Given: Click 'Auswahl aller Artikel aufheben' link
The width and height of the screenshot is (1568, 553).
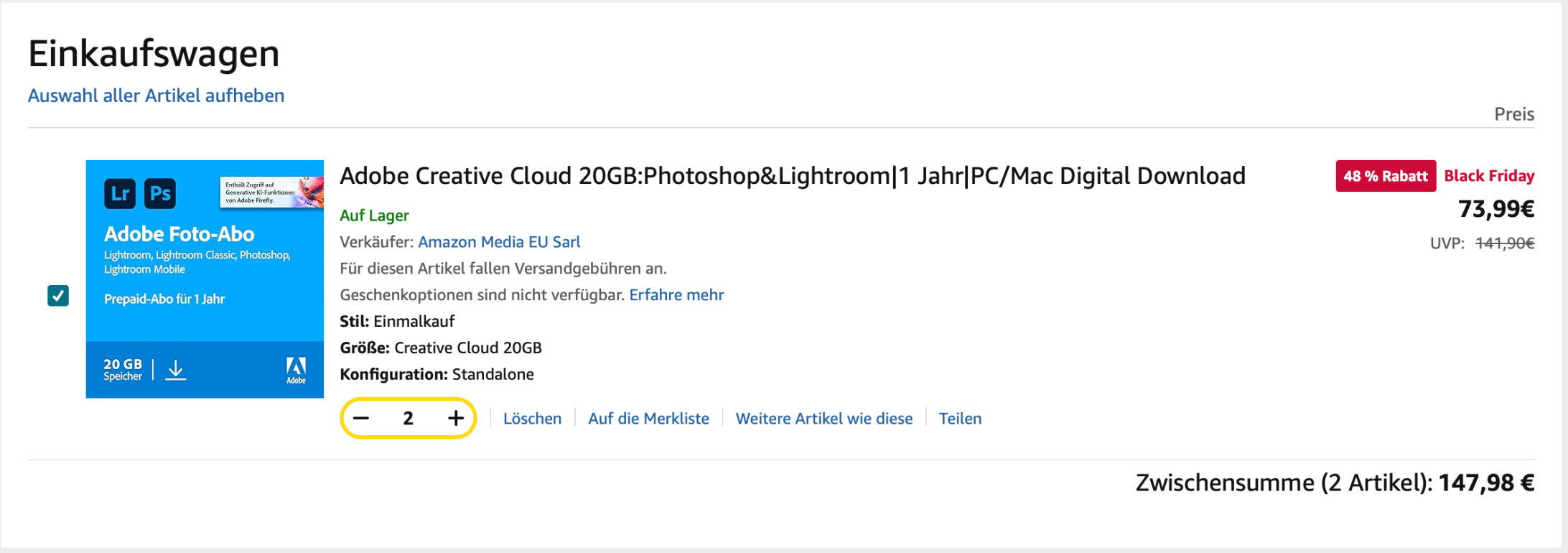Looking at the screenshot, I should pos(156,96).
